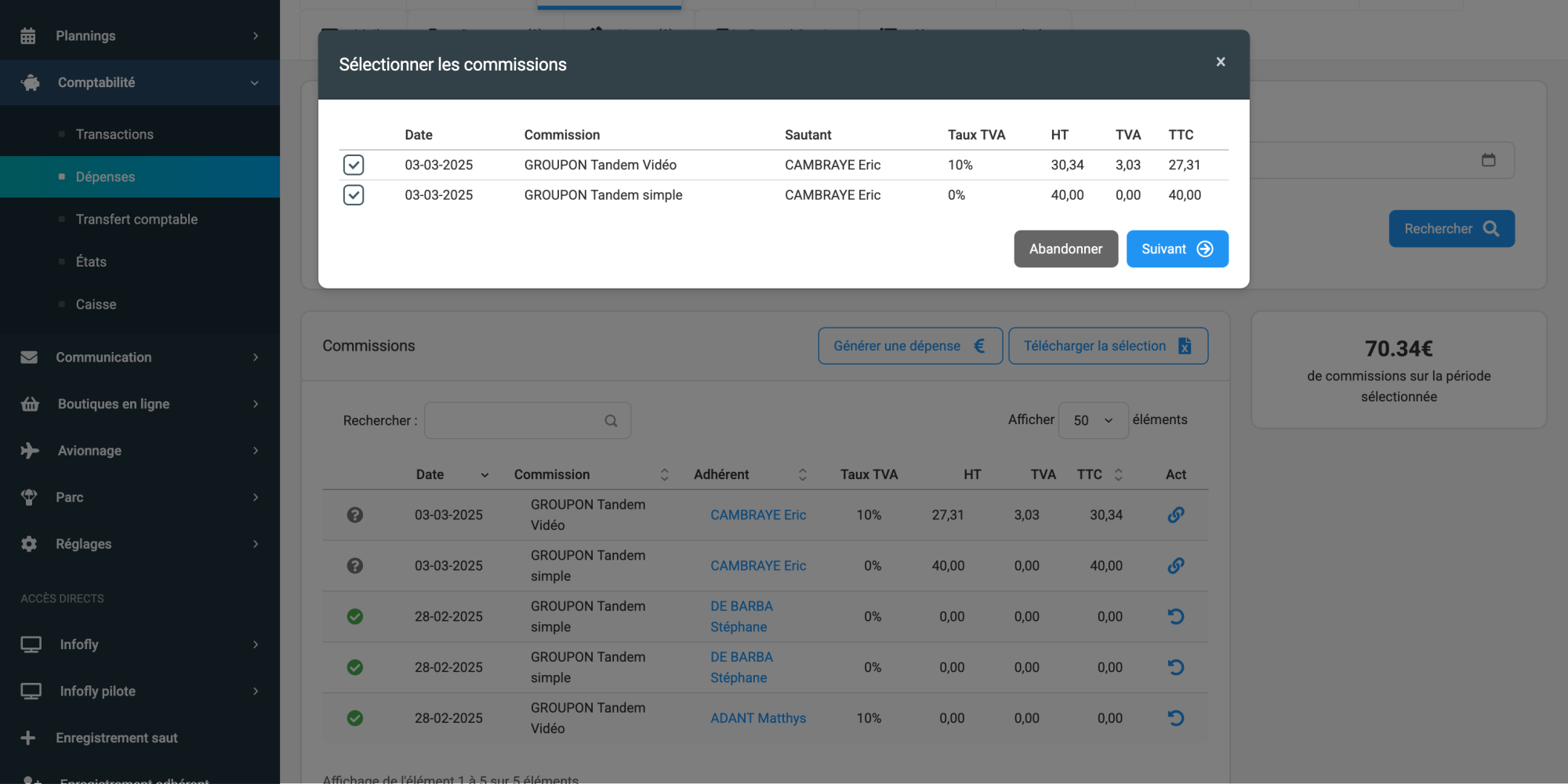1568x784 pixels.
Task: Click the Avionnage plane icon
Action: pos(30,451)
